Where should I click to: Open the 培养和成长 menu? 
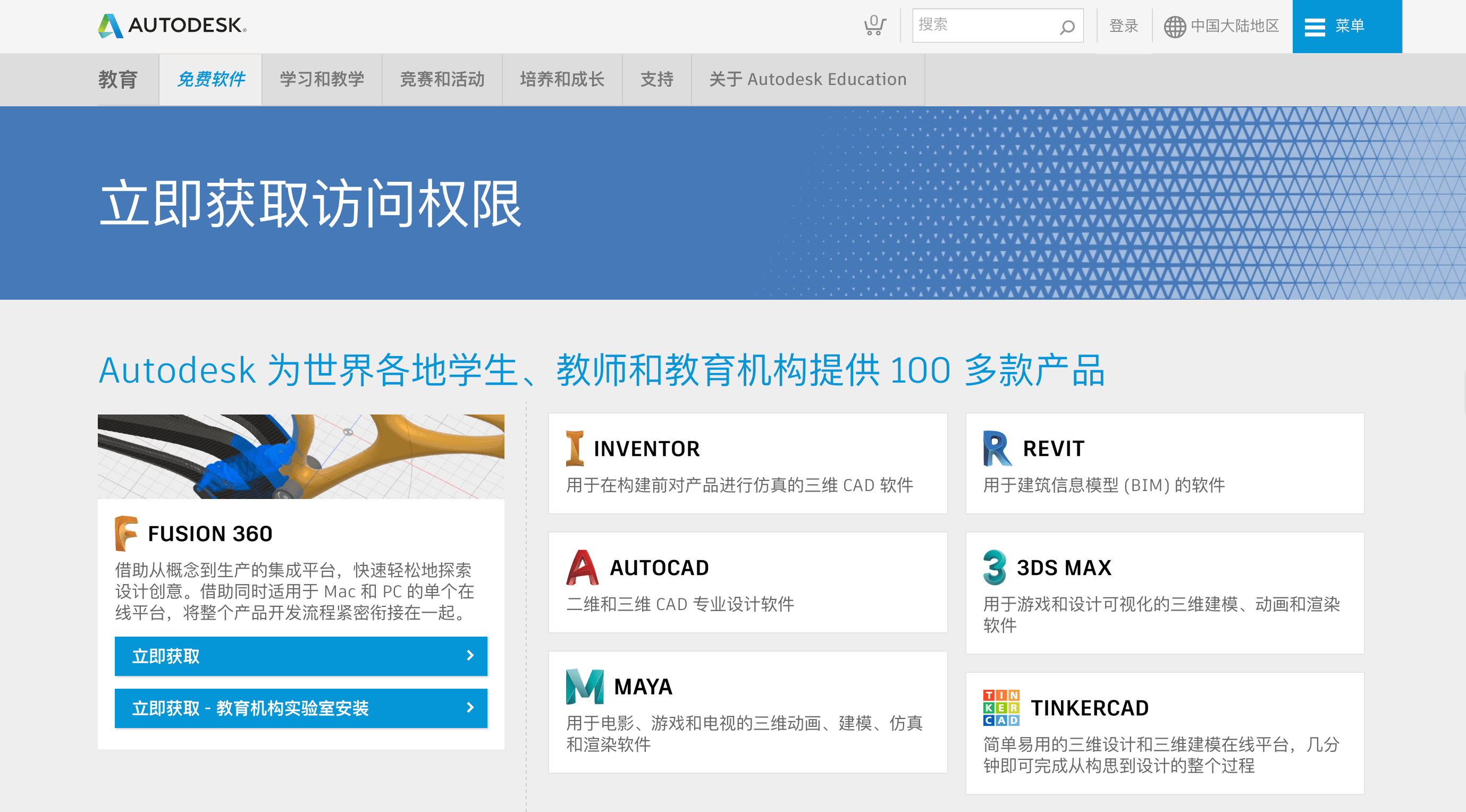(x=562, y=79)
